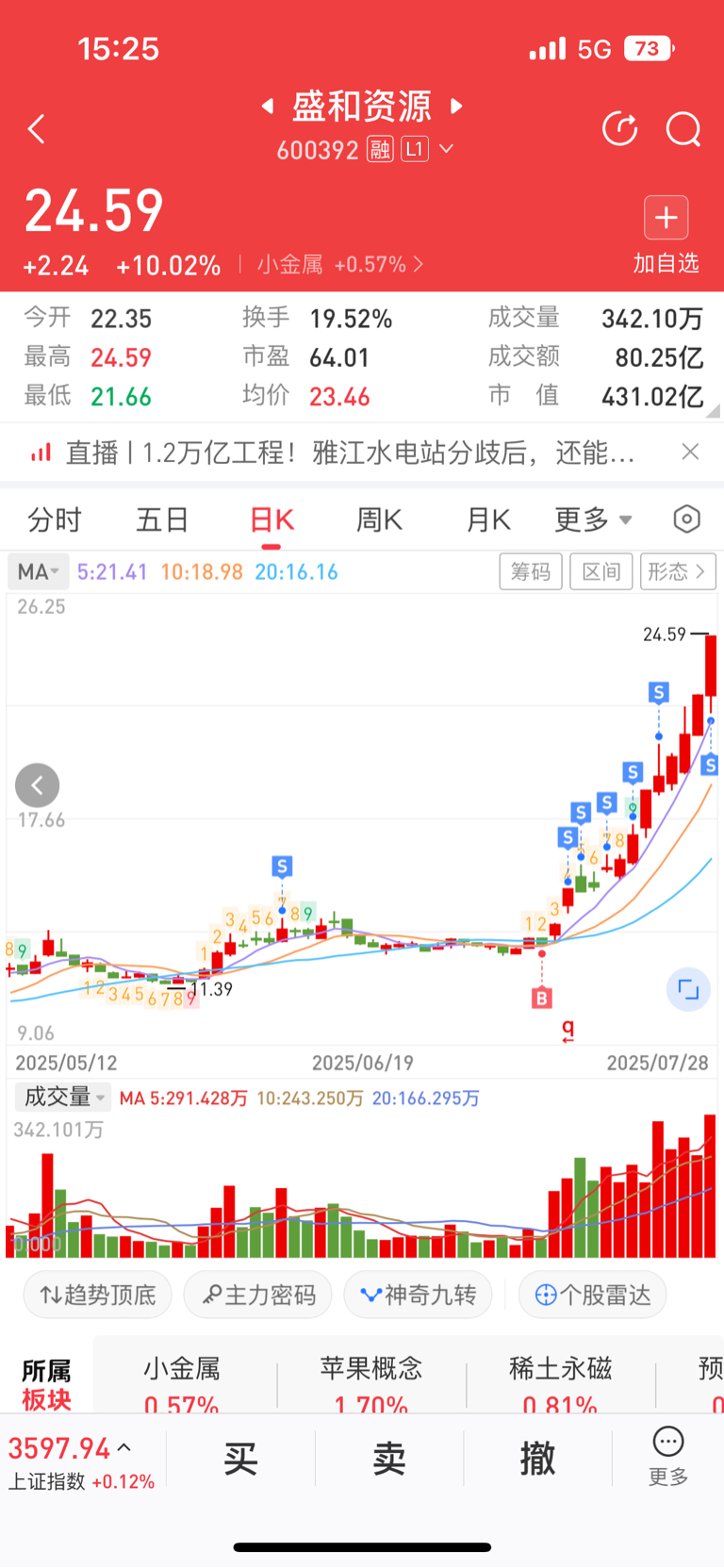Image resolution: width=724 pixels, height=1568 pixels.
Task: Switch to previous stock with left triangle
Action: [x=268, y=106]
